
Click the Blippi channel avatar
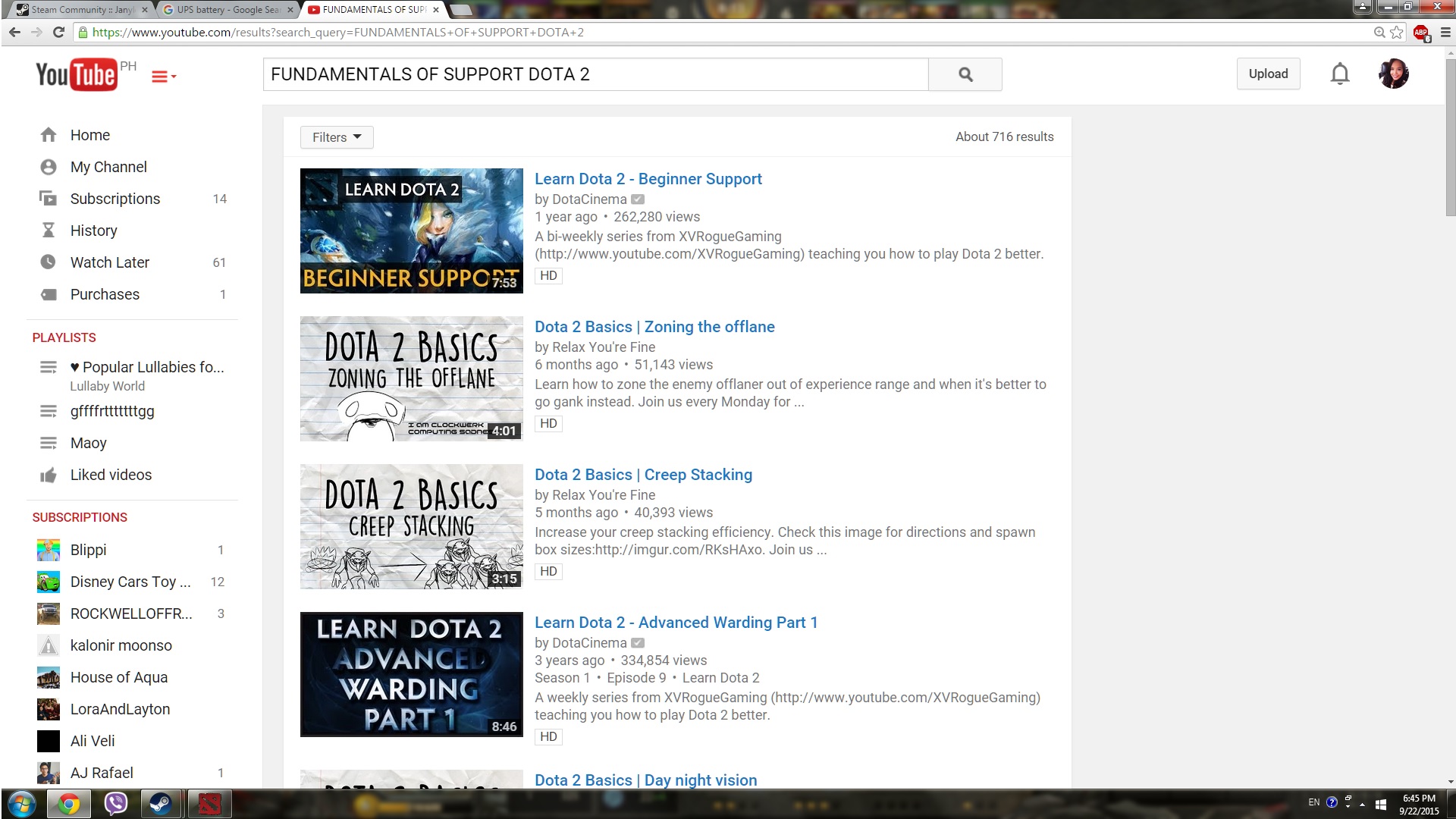49,550
